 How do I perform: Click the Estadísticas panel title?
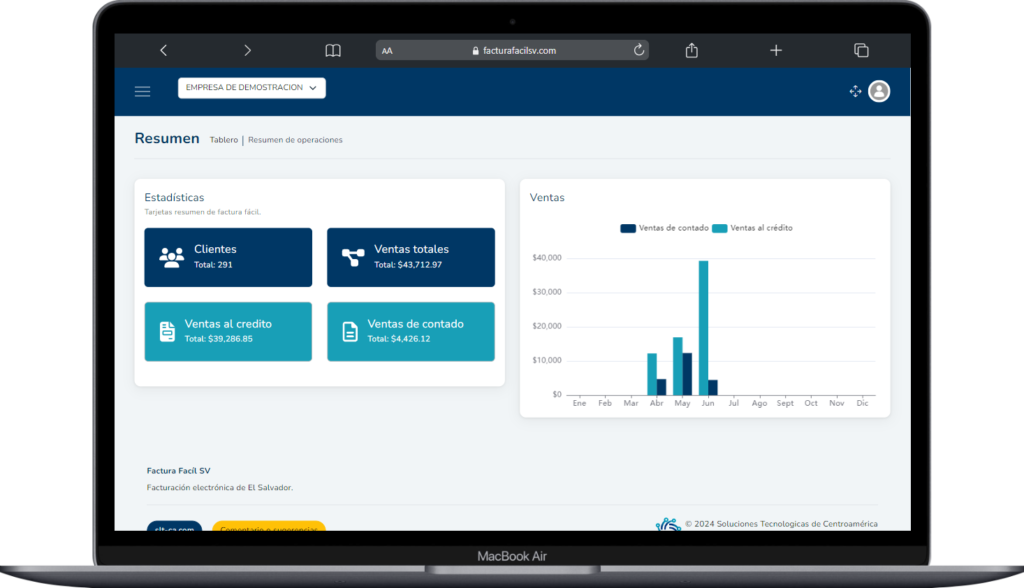tap(174, 197)
